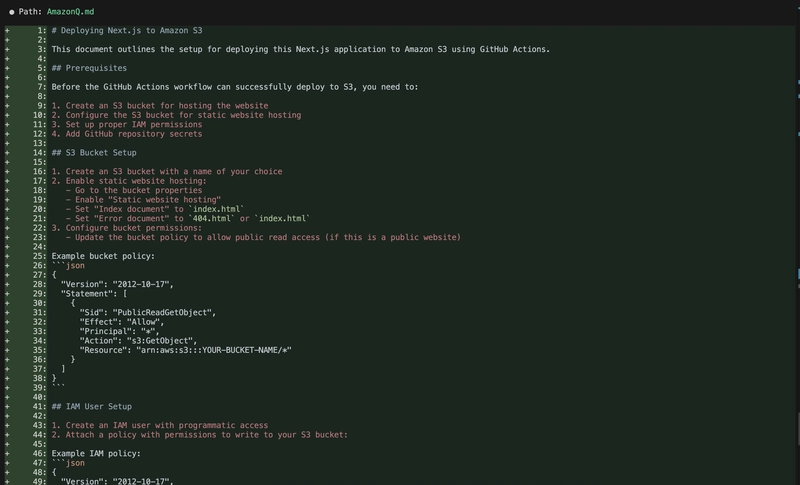Click the '"Effect": "Allow"' line

122,322
